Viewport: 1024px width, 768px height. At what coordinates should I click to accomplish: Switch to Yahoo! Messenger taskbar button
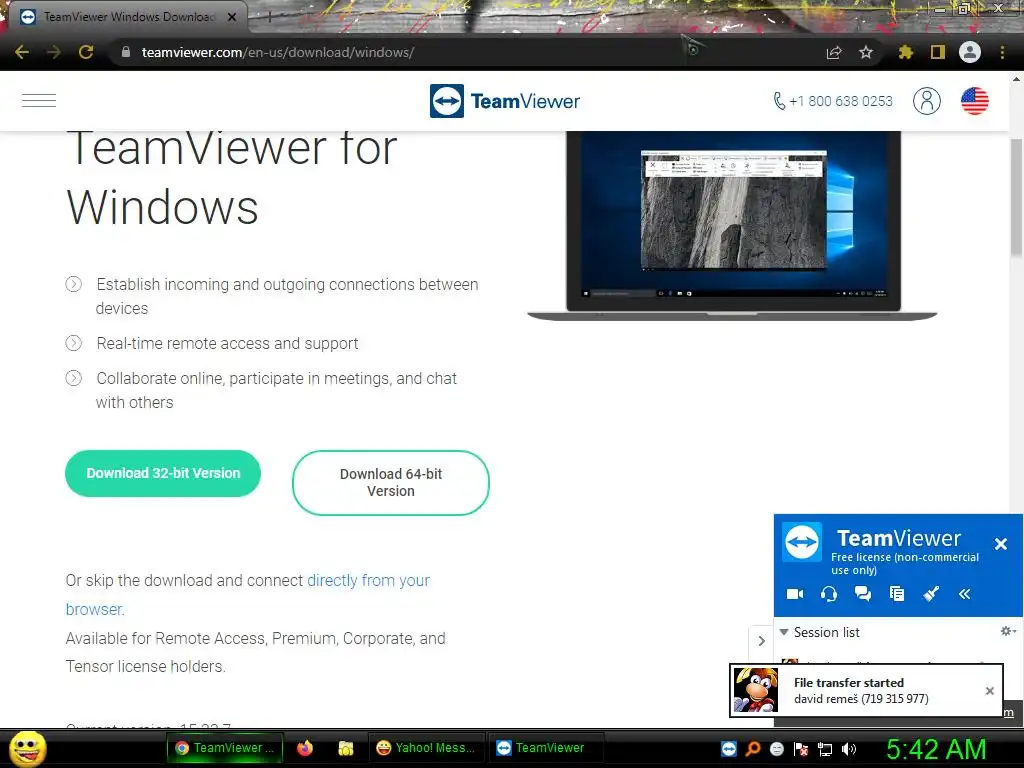pos(426,748)
